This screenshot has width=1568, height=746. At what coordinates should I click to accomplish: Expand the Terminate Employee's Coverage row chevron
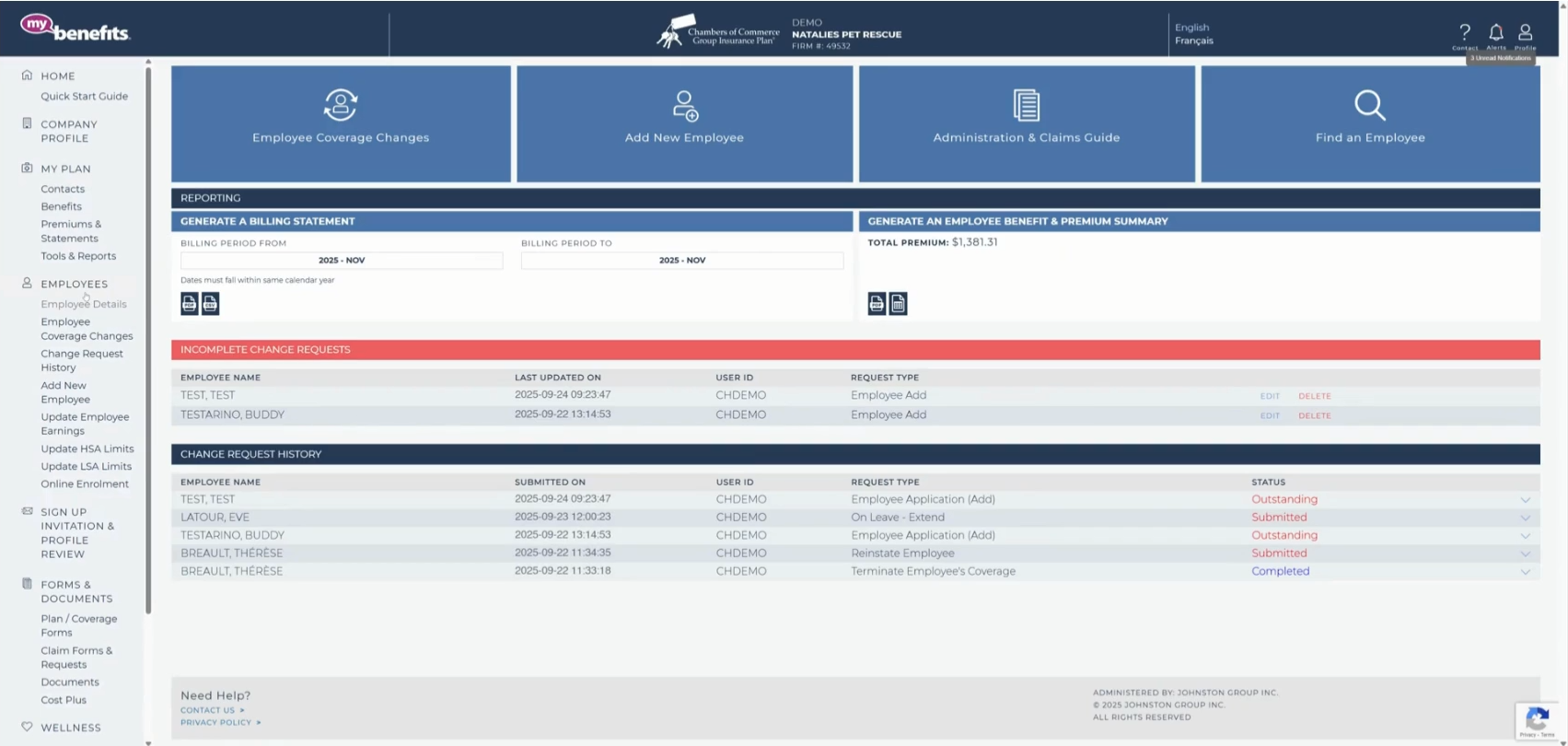[x=1525, y=572]
